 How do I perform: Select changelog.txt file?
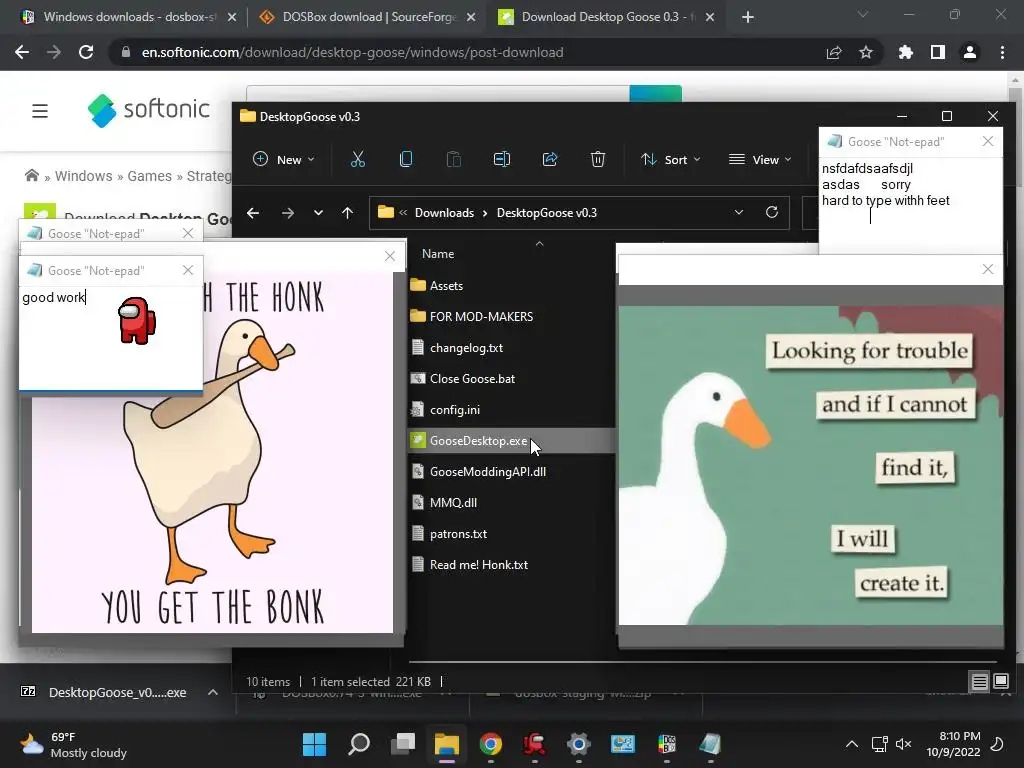466,347
